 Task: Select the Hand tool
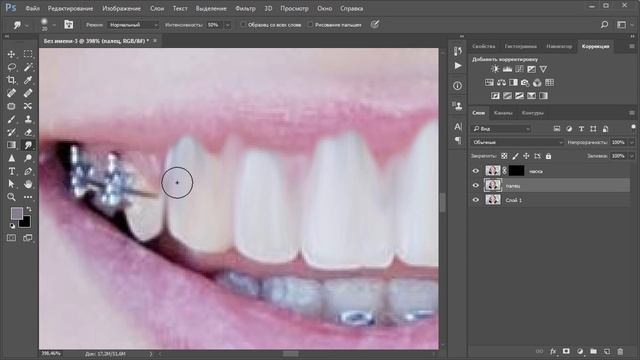28,184
